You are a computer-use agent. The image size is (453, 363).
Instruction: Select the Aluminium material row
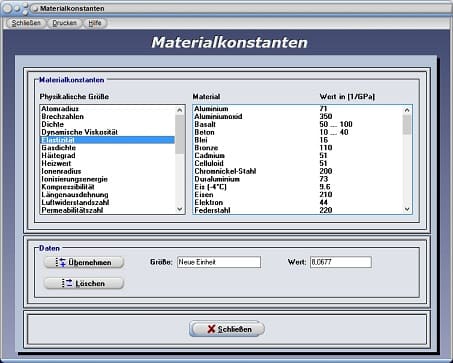point(298,109)
